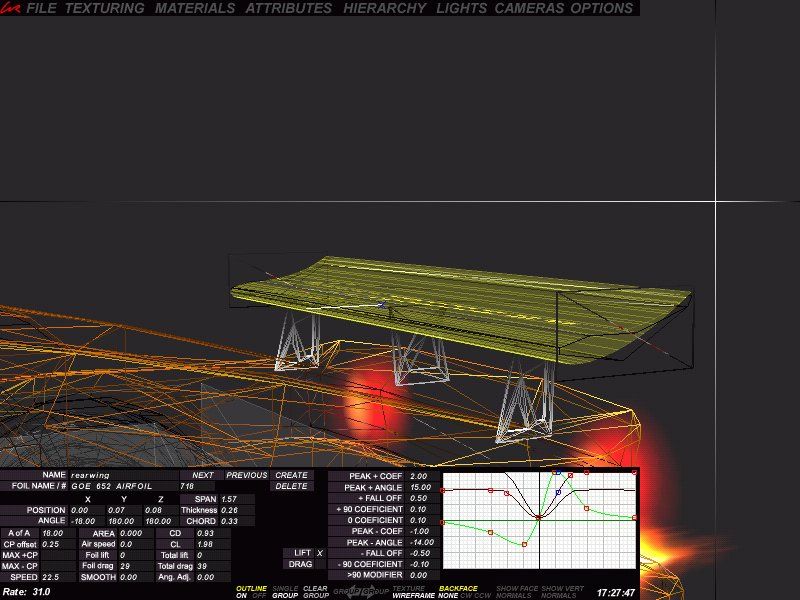The height and width of the screenshot is (600, 800).
Task: Open the HIERARCHY menu
Action: click(385, 8)
